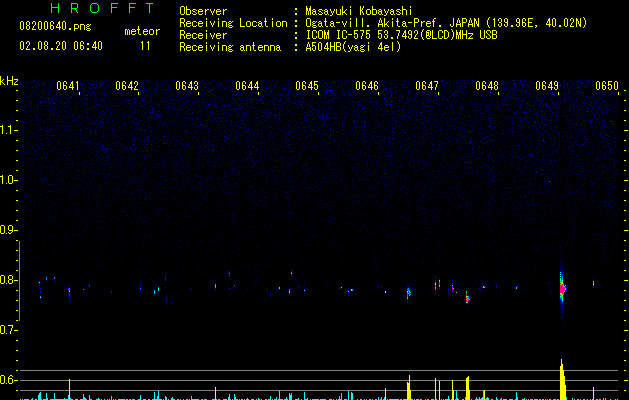The height and width of the screenshot is (400, 629).
Task: Click observer name Masayuki Kobayashi
Action: (358, 11)
